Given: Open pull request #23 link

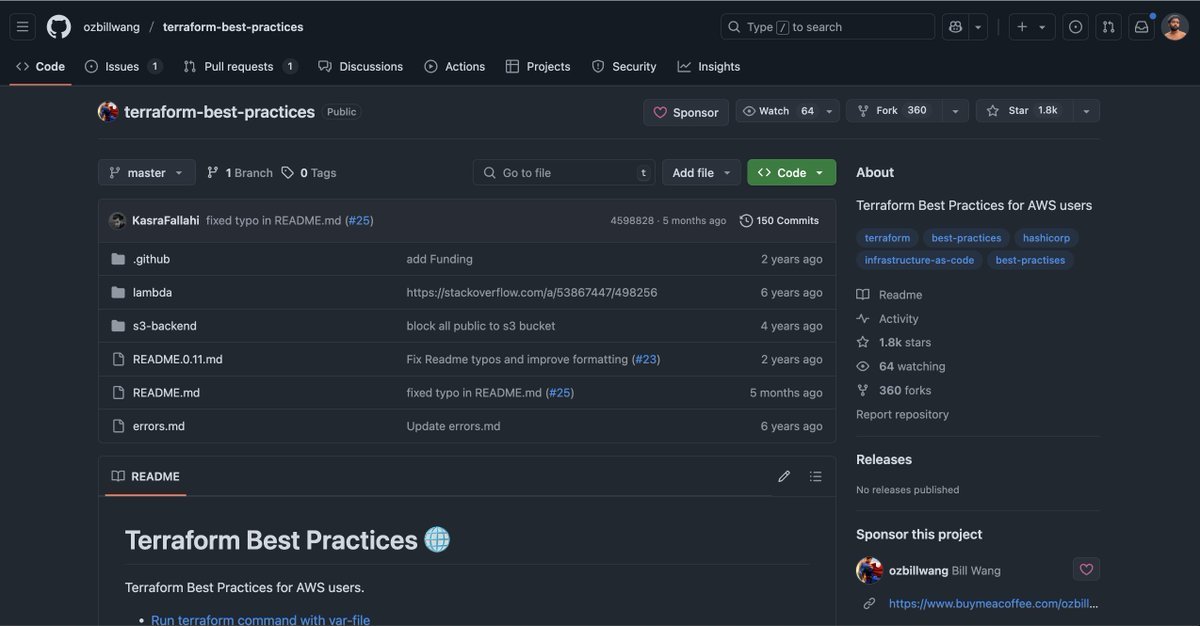Looking at the screenshot, I should 646,359.
